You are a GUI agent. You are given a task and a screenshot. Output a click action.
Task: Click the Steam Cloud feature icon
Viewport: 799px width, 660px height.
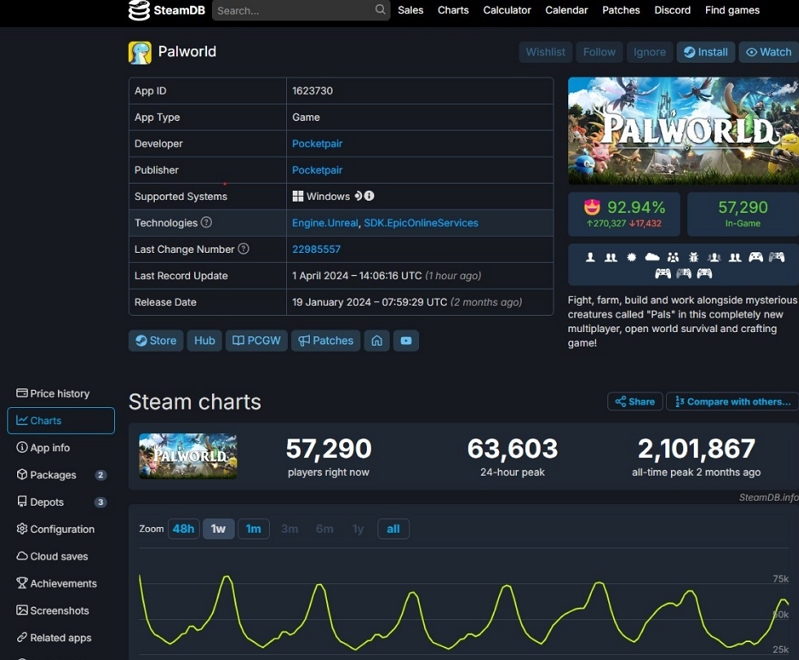pos(652,257)
